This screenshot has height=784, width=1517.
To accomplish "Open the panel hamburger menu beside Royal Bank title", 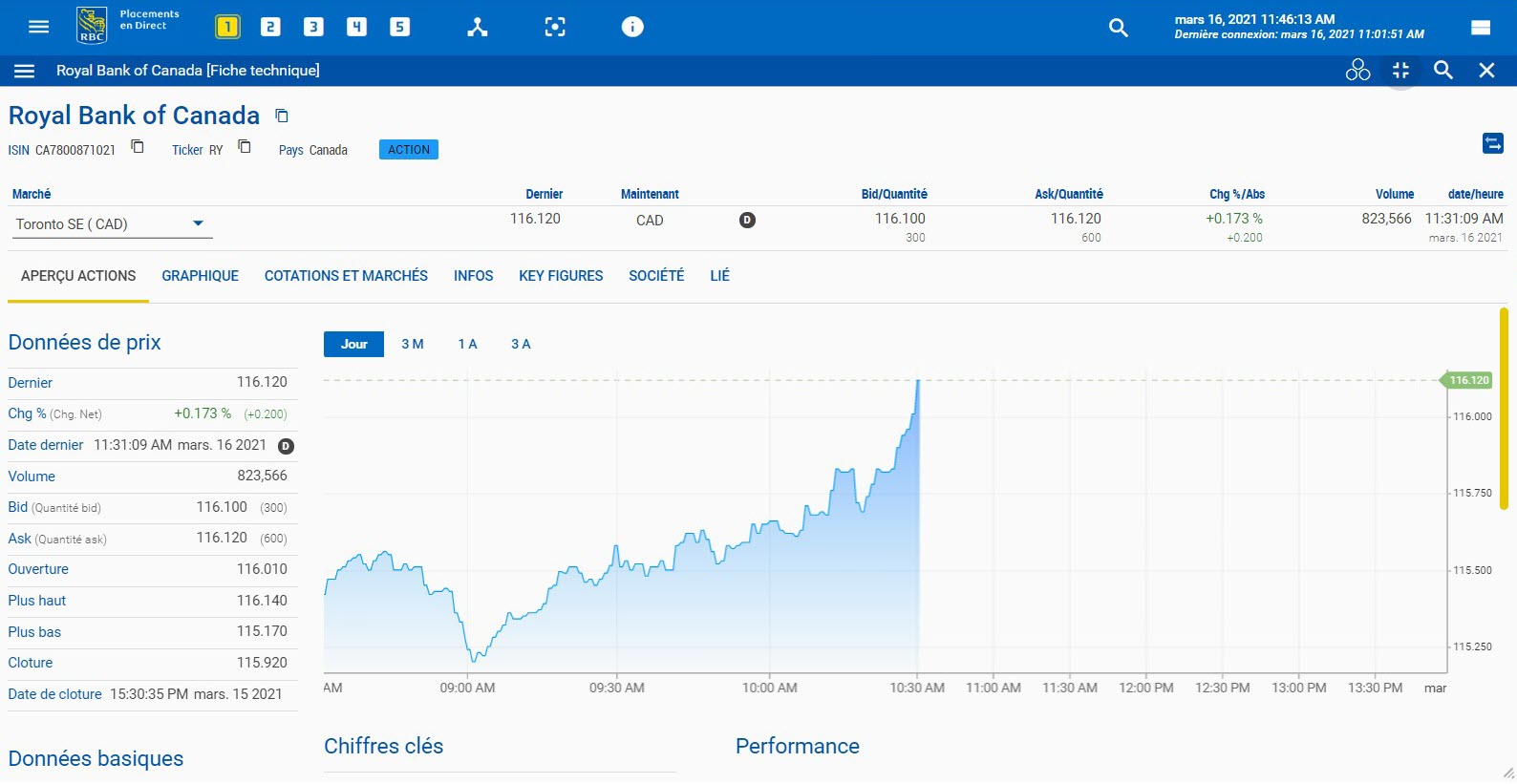I will [x=25, y=71].
